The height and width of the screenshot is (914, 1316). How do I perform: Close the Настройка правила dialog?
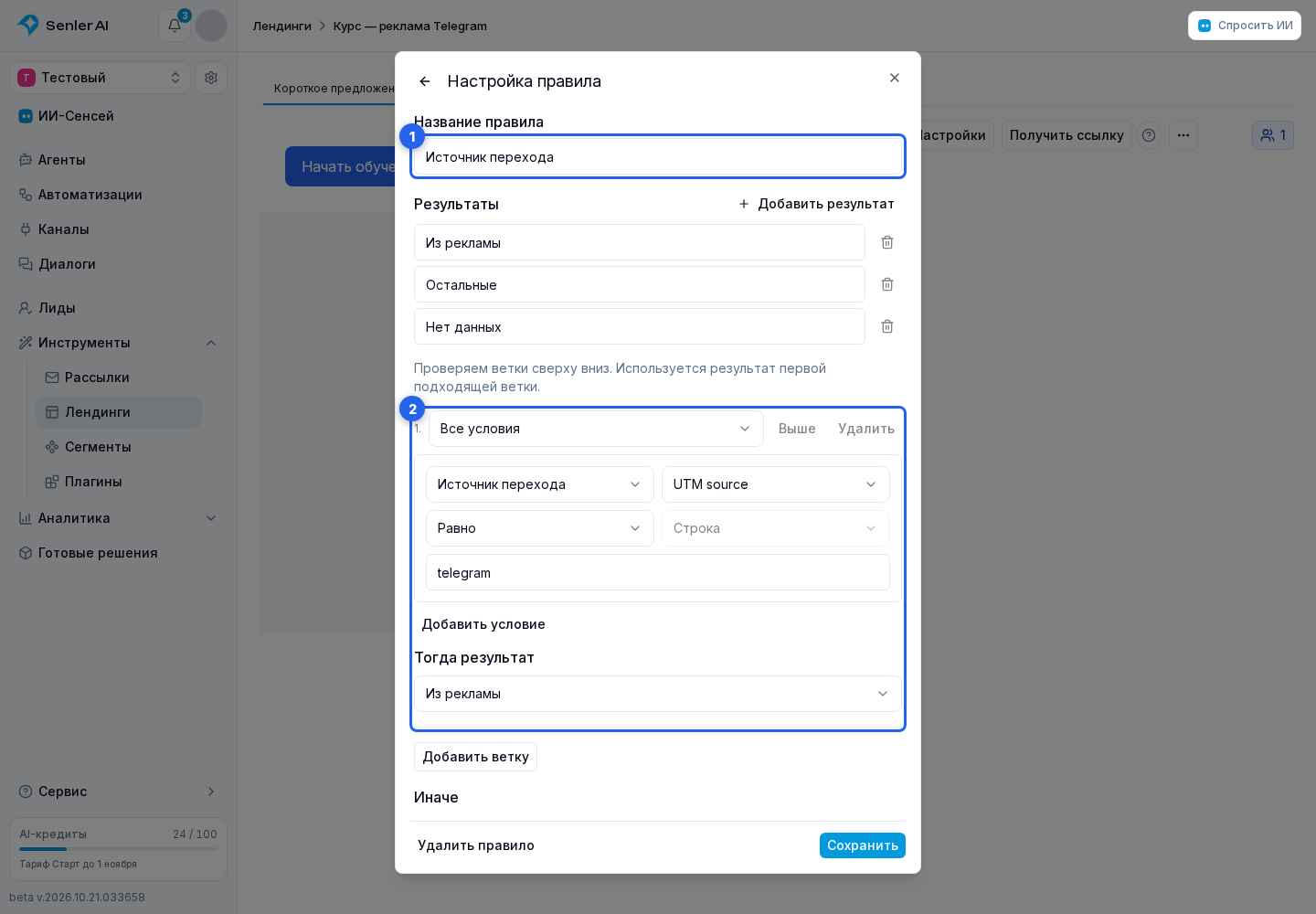895,78
